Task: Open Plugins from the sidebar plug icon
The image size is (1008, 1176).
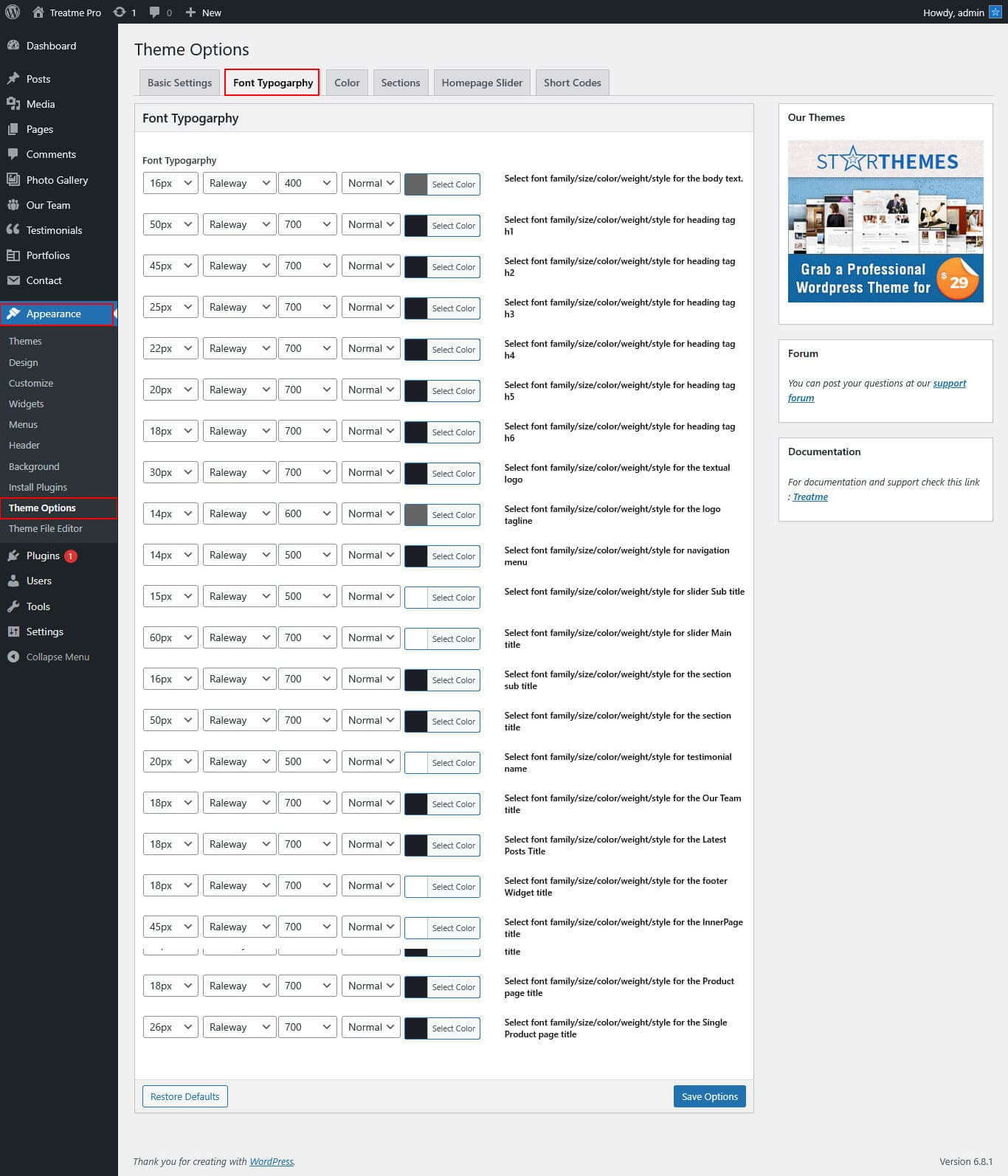Action: [x=13, y=556]
